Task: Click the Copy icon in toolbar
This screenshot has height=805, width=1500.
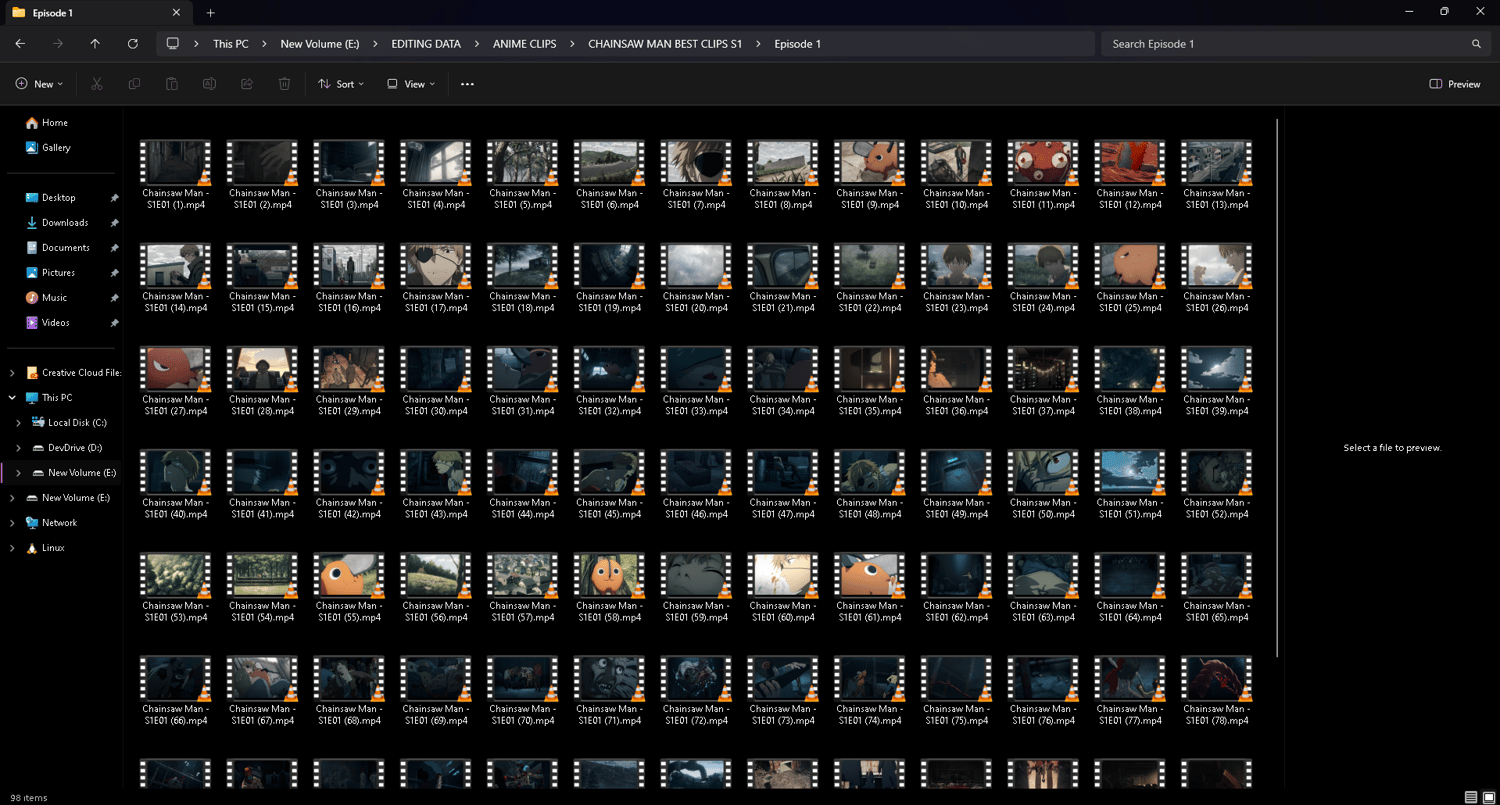Action: tap(134, 84)
